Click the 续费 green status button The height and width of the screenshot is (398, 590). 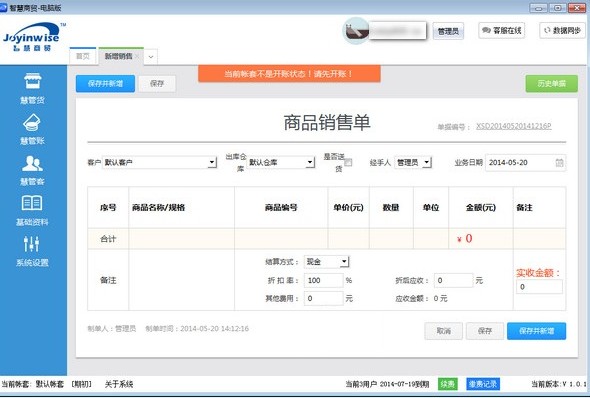(x=448, y=384)
